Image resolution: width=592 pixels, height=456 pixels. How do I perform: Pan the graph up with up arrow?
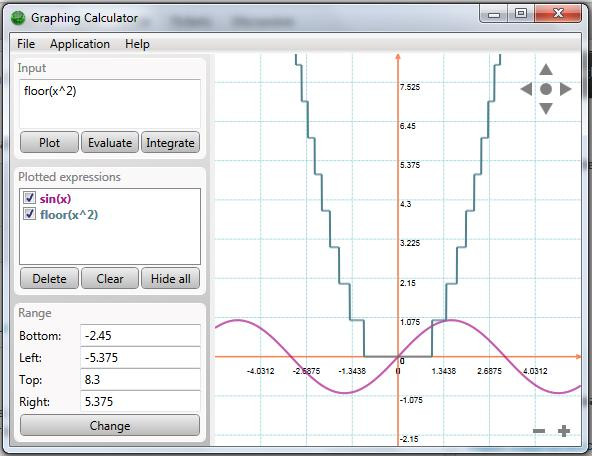[x=546, y=69]
